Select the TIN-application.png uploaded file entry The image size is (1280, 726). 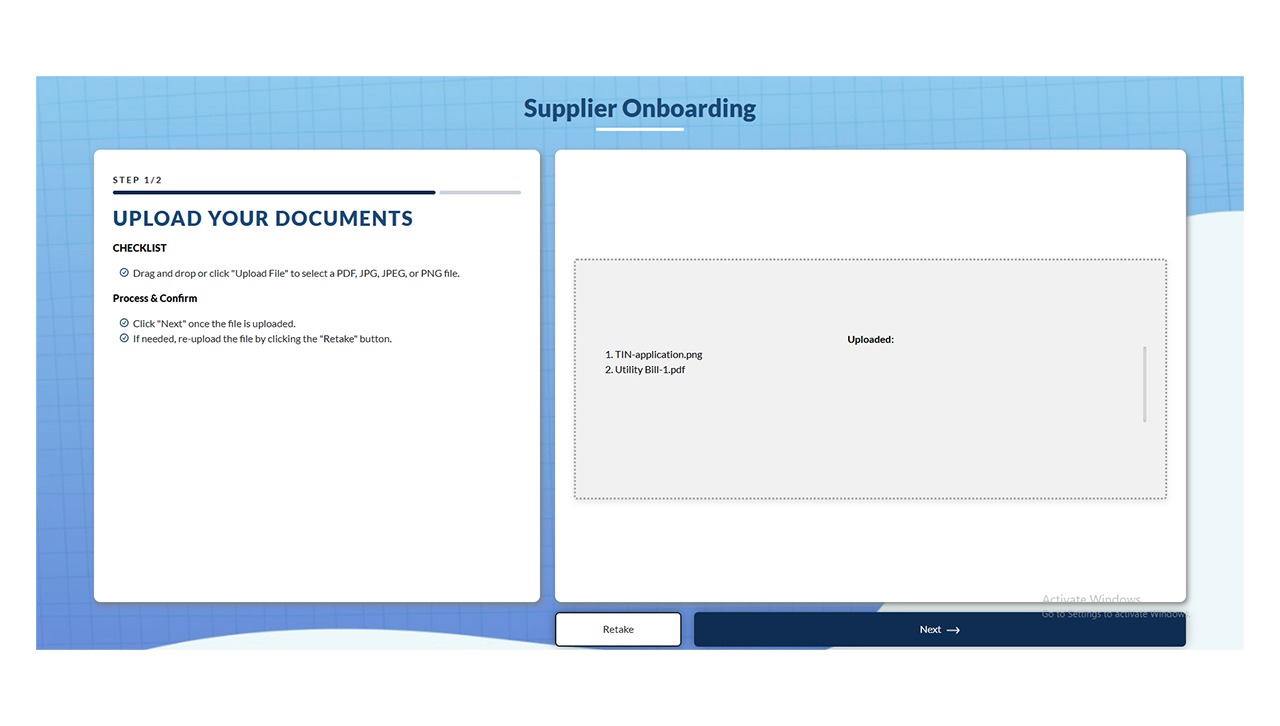[659, 355]
